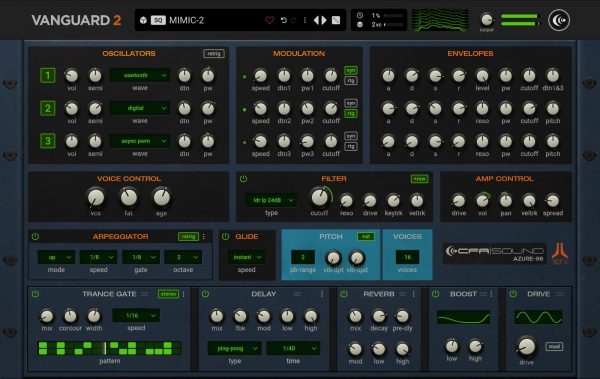Open the delay time 1/4D dropdown
This screenshot has width=600, height=379.
click(293, 348)
